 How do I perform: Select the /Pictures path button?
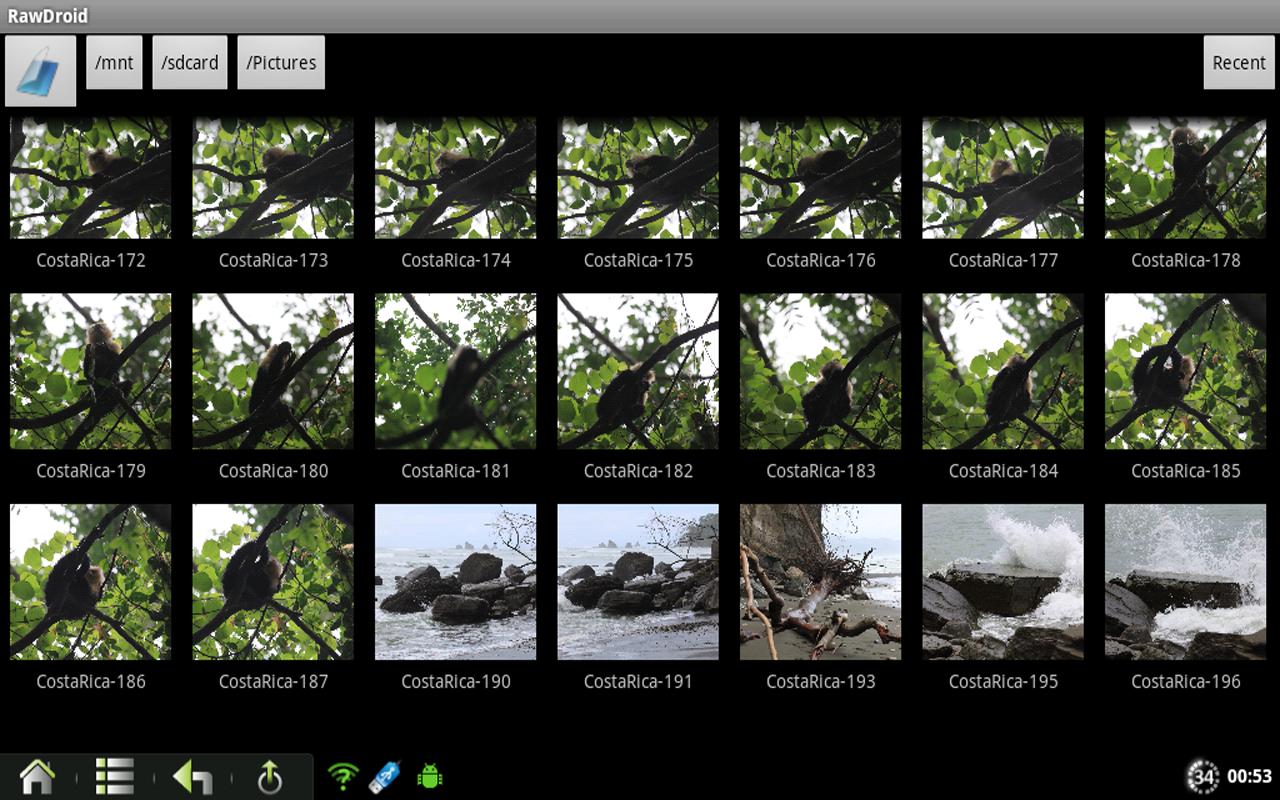(281, 63)
